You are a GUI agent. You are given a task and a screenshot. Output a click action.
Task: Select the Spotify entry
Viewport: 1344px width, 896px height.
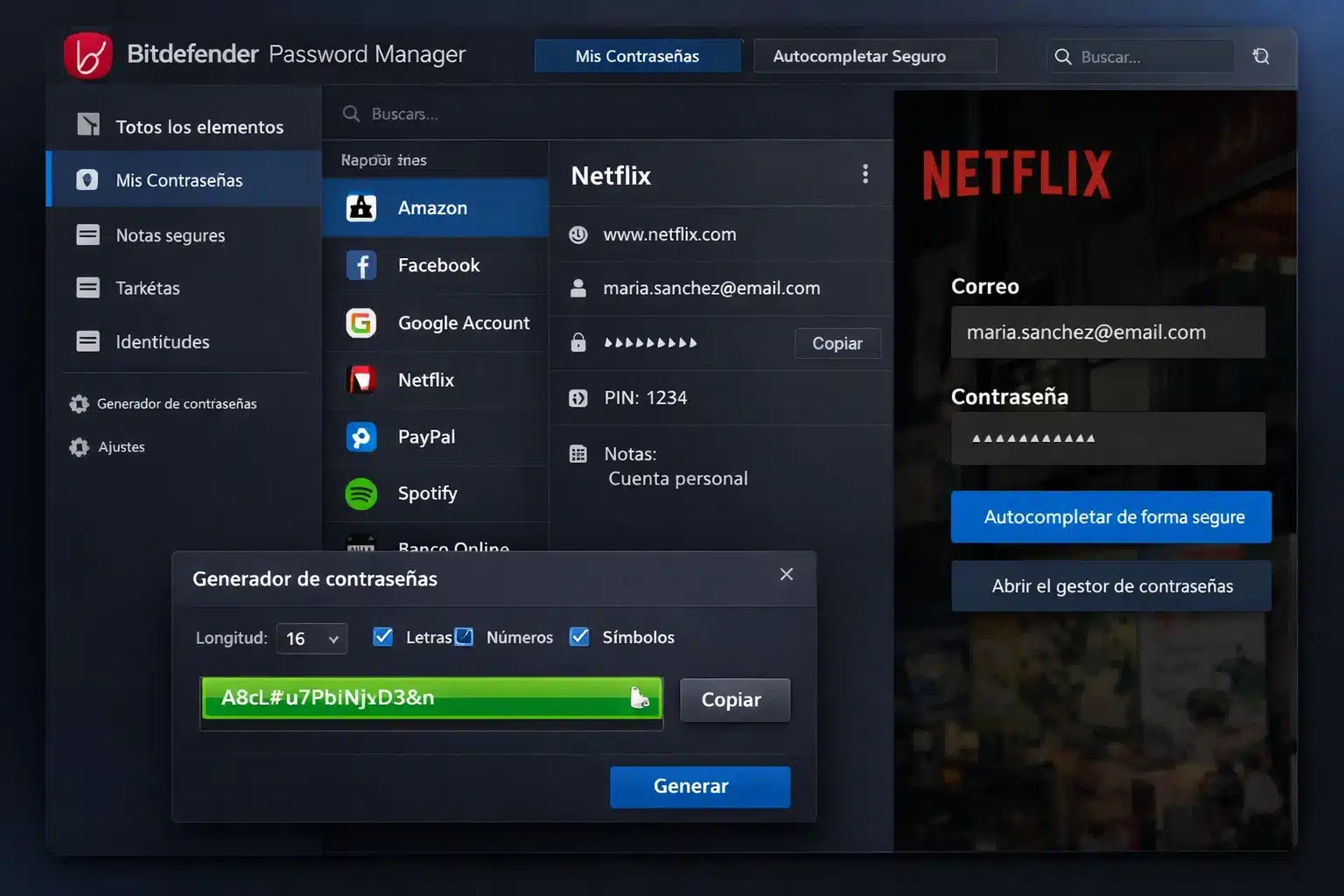428,493
